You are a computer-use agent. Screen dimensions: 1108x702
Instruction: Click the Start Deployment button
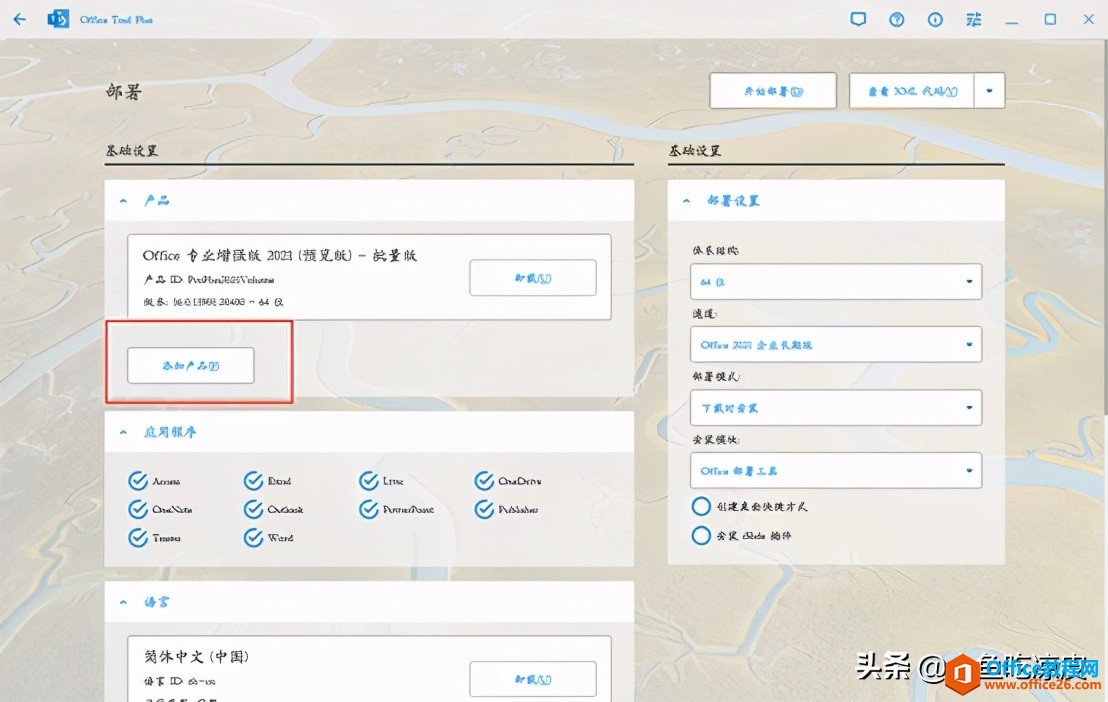pos(772,90)
